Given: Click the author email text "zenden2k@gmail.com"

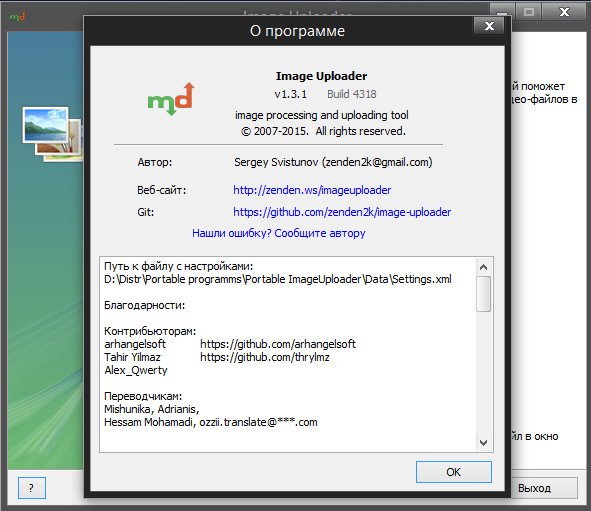Looking at the screenshot, I should (377, 162).
